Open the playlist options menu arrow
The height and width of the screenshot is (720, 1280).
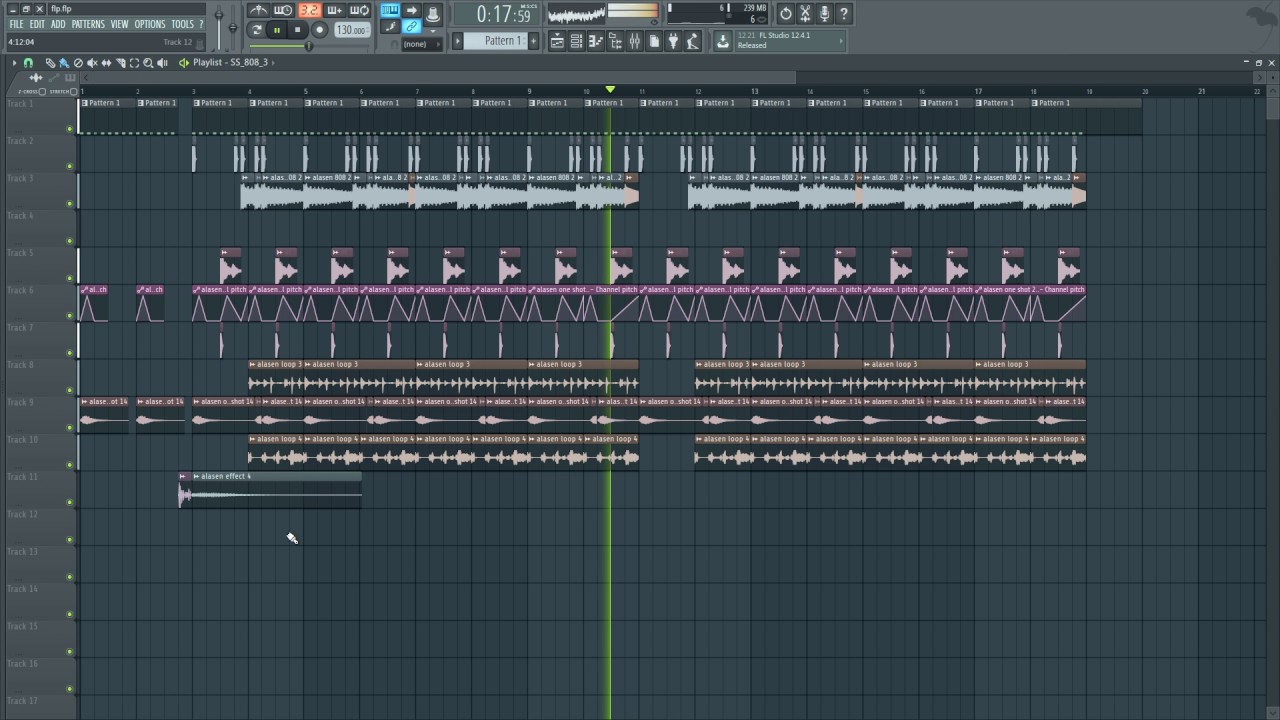click(x=14, y=62)
